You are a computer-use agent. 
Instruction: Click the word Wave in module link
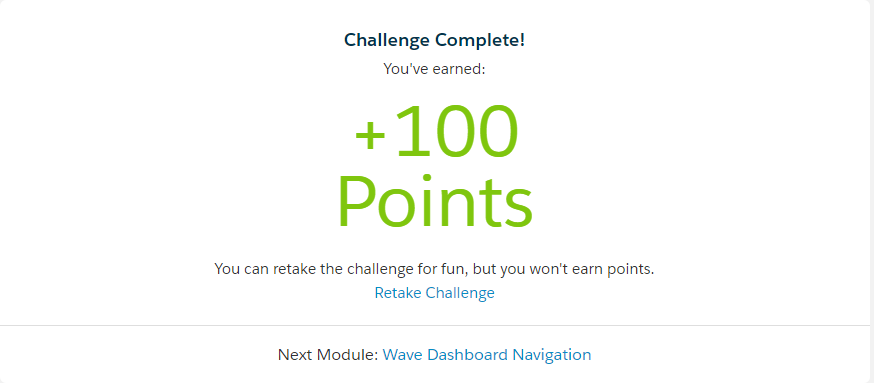402,355
